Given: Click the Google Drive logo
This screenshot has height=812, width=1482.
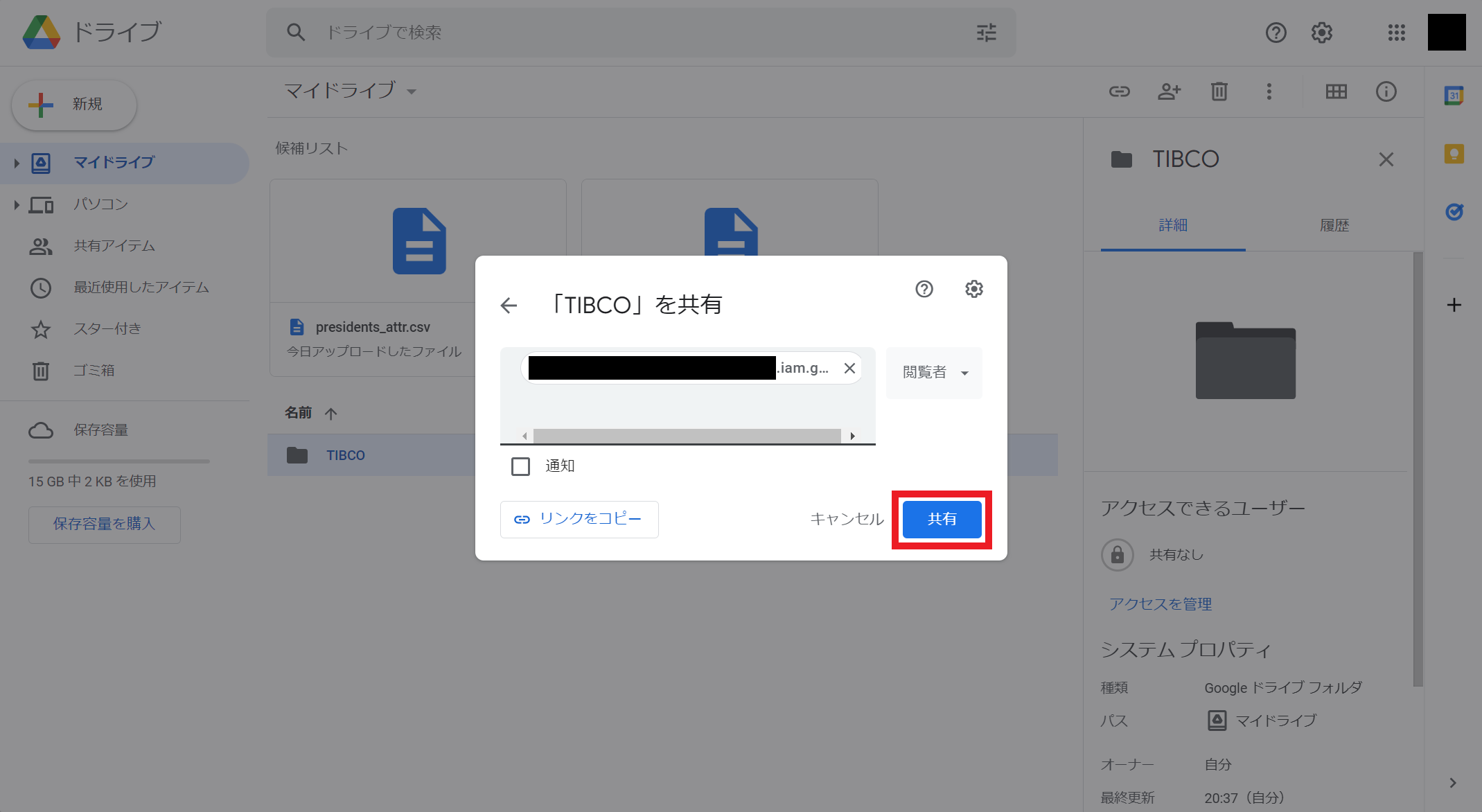Looking at the screenshot, I should [x=42, y=32].
